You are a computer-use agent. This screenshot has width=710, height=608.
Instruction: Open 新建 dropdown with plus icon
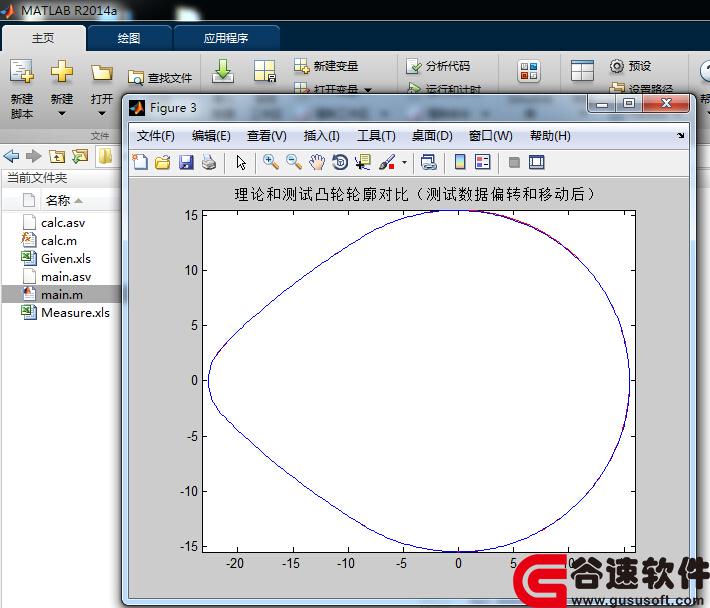coord(62,89)
